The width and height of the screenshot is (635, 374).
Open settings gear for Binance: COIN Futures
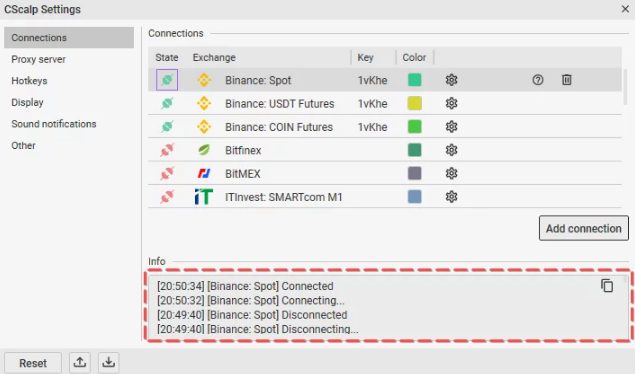tap(451, 127)
